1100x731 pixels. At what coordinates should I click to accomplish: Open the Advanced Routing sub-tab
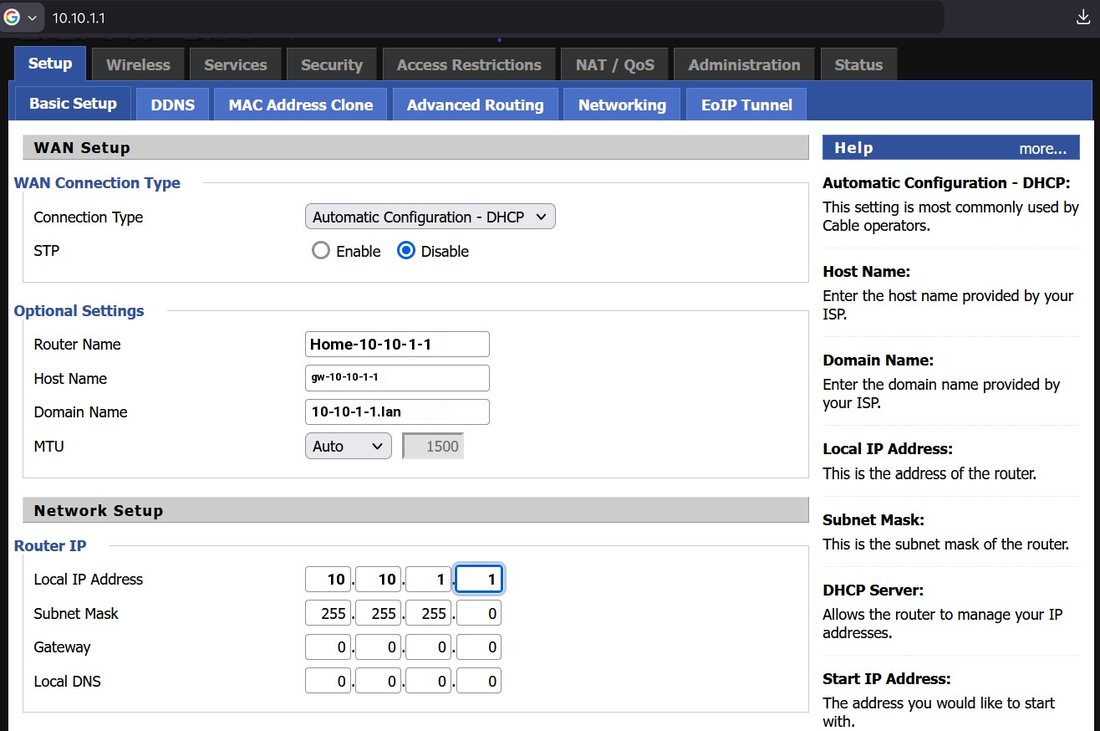pos(475,105)
